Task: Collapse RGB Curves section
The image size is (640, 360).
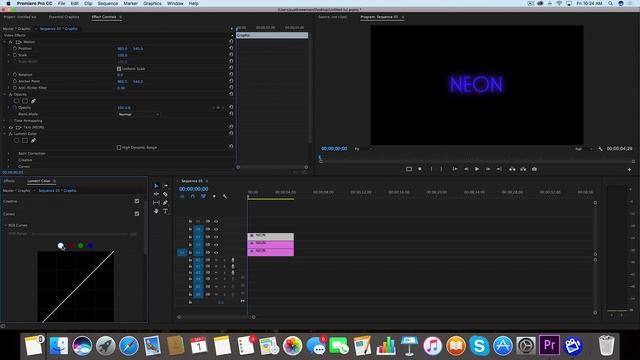Action: click(x=5, y=225)
